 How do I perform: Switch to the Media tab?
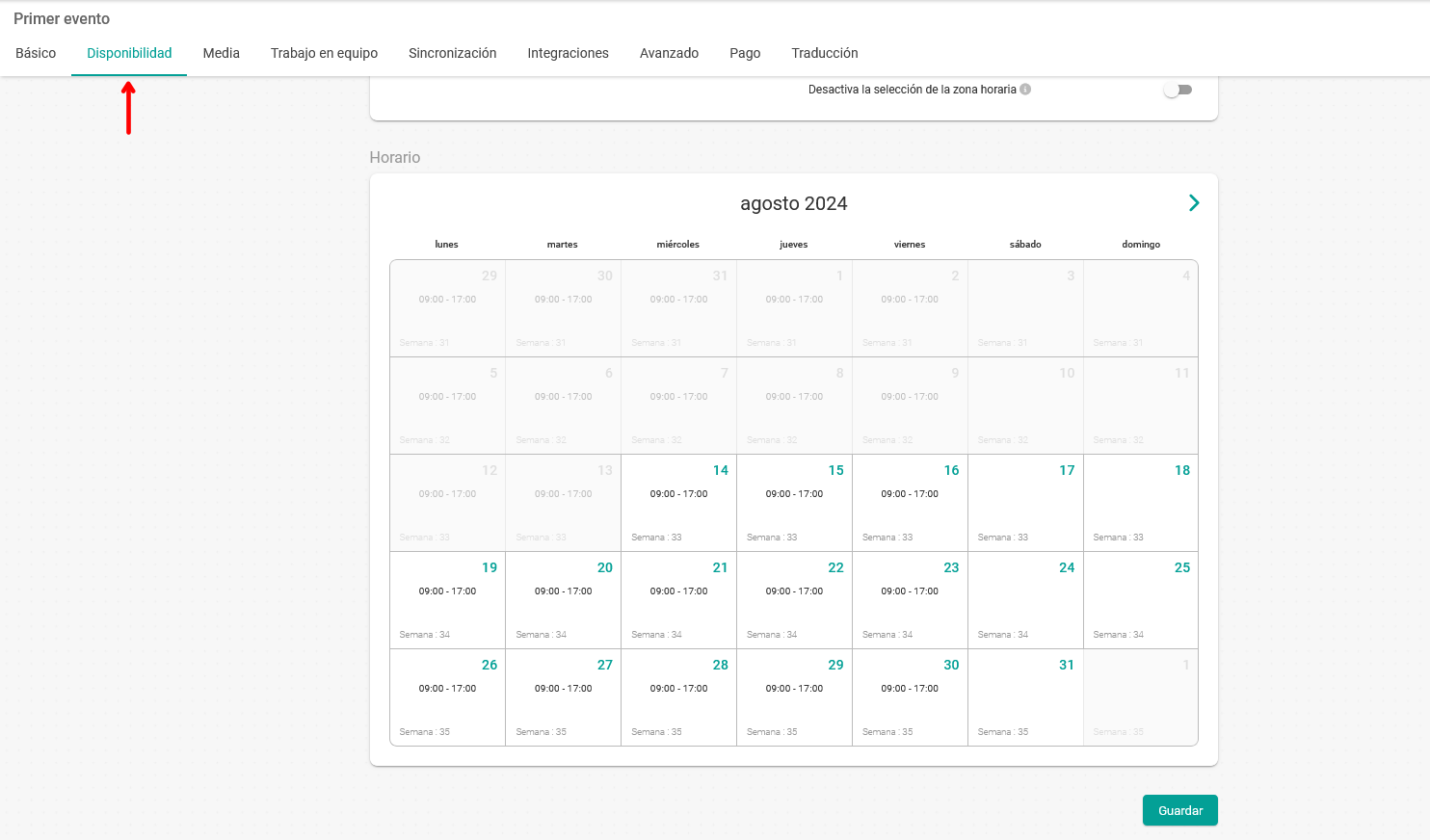(x=221, y=53)
